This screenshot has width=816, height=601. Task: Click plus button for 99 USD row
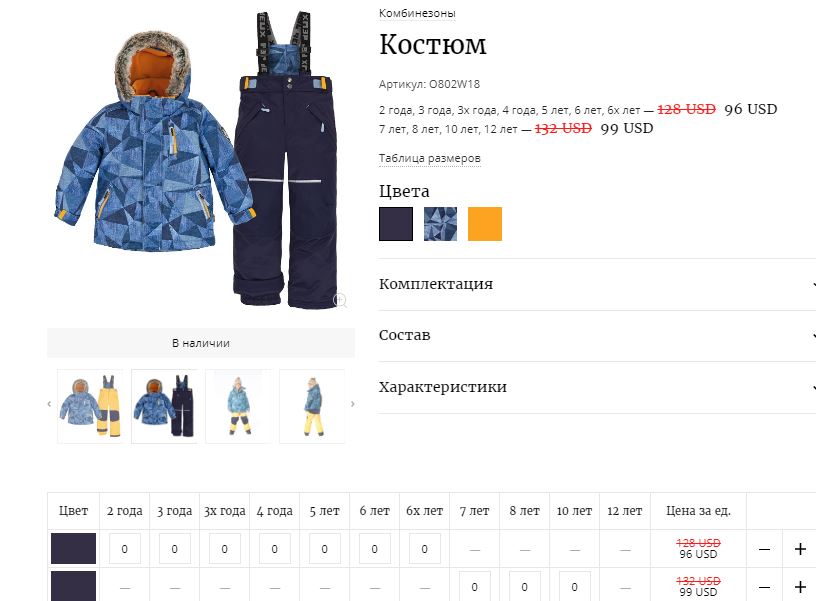[800, 587]
